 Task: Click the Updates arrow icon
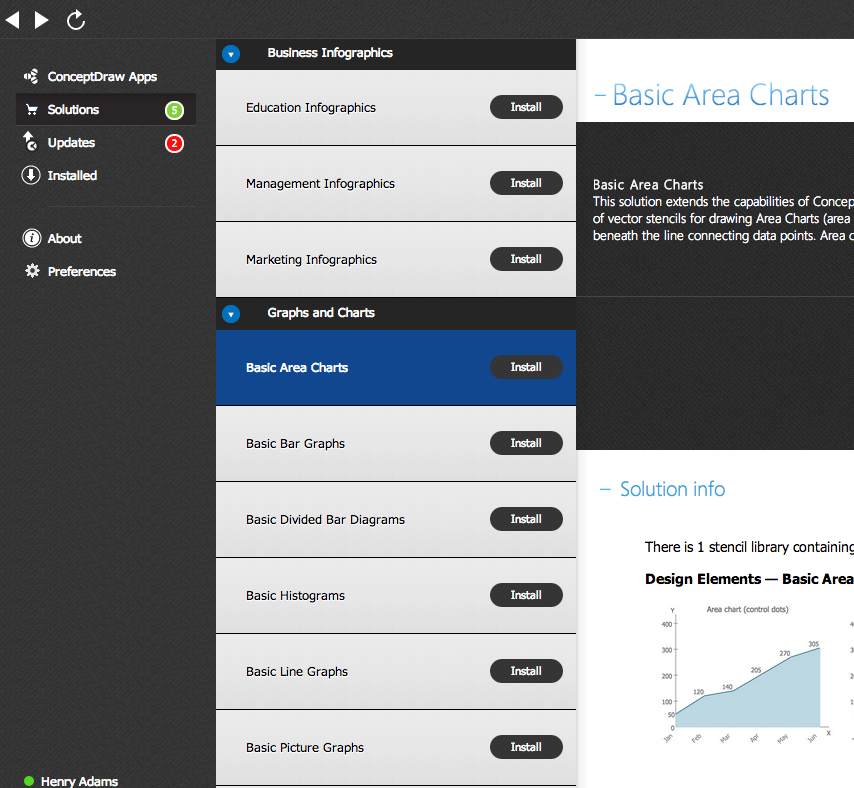click(x=30, y=142)
